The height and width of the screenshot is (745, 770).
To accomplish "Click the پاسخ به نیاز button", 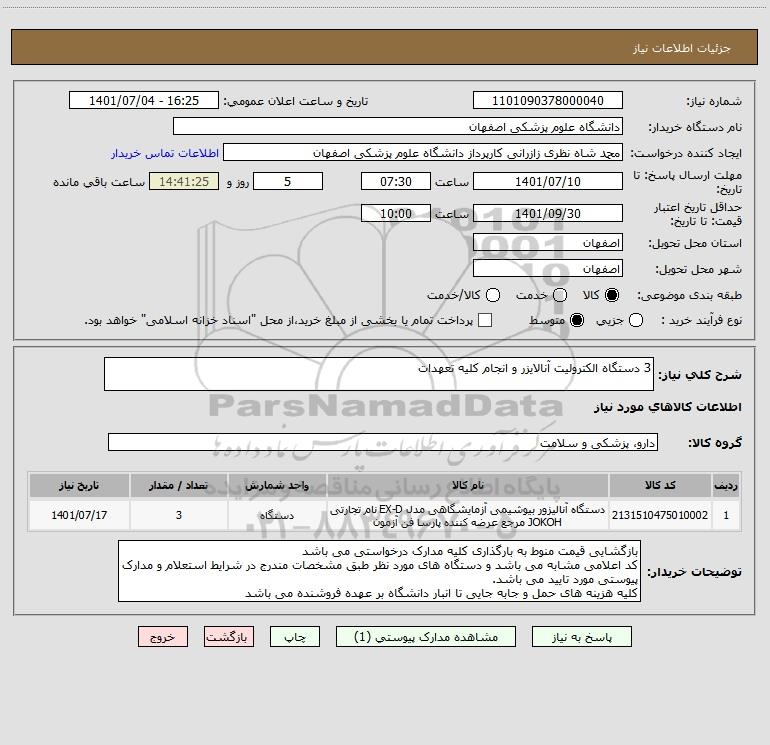I will coord(582,637).
